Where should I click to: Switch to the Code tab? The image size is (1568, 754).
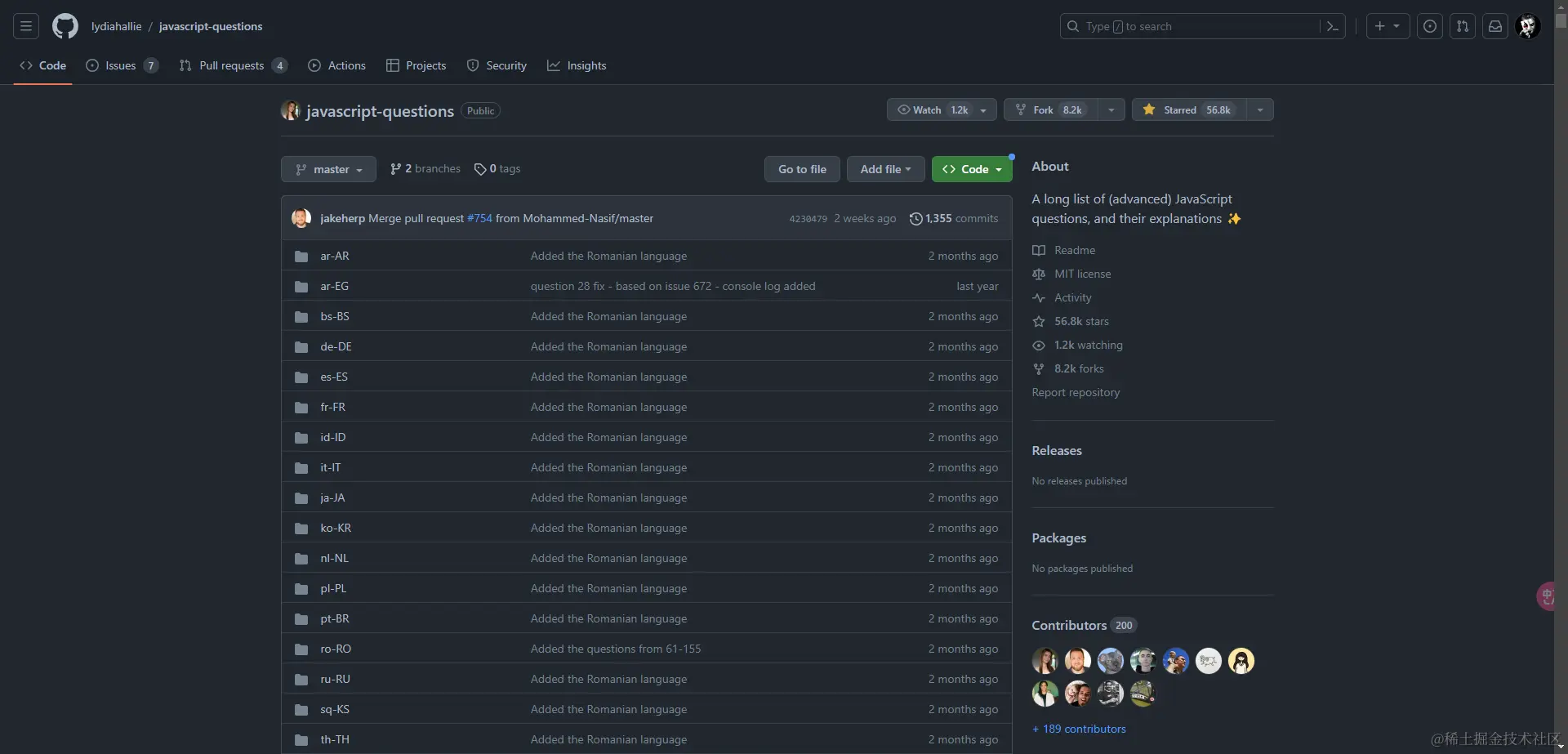pyautogui.click(x=43, y=65)
